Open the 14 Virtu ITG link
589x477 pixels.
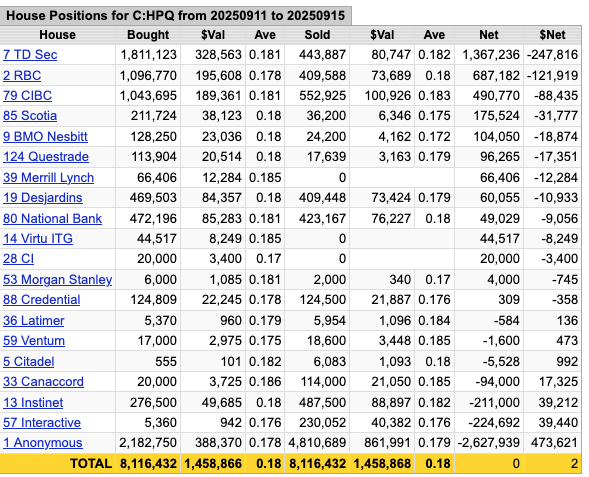pyautogui.click(x=38, y=238)
